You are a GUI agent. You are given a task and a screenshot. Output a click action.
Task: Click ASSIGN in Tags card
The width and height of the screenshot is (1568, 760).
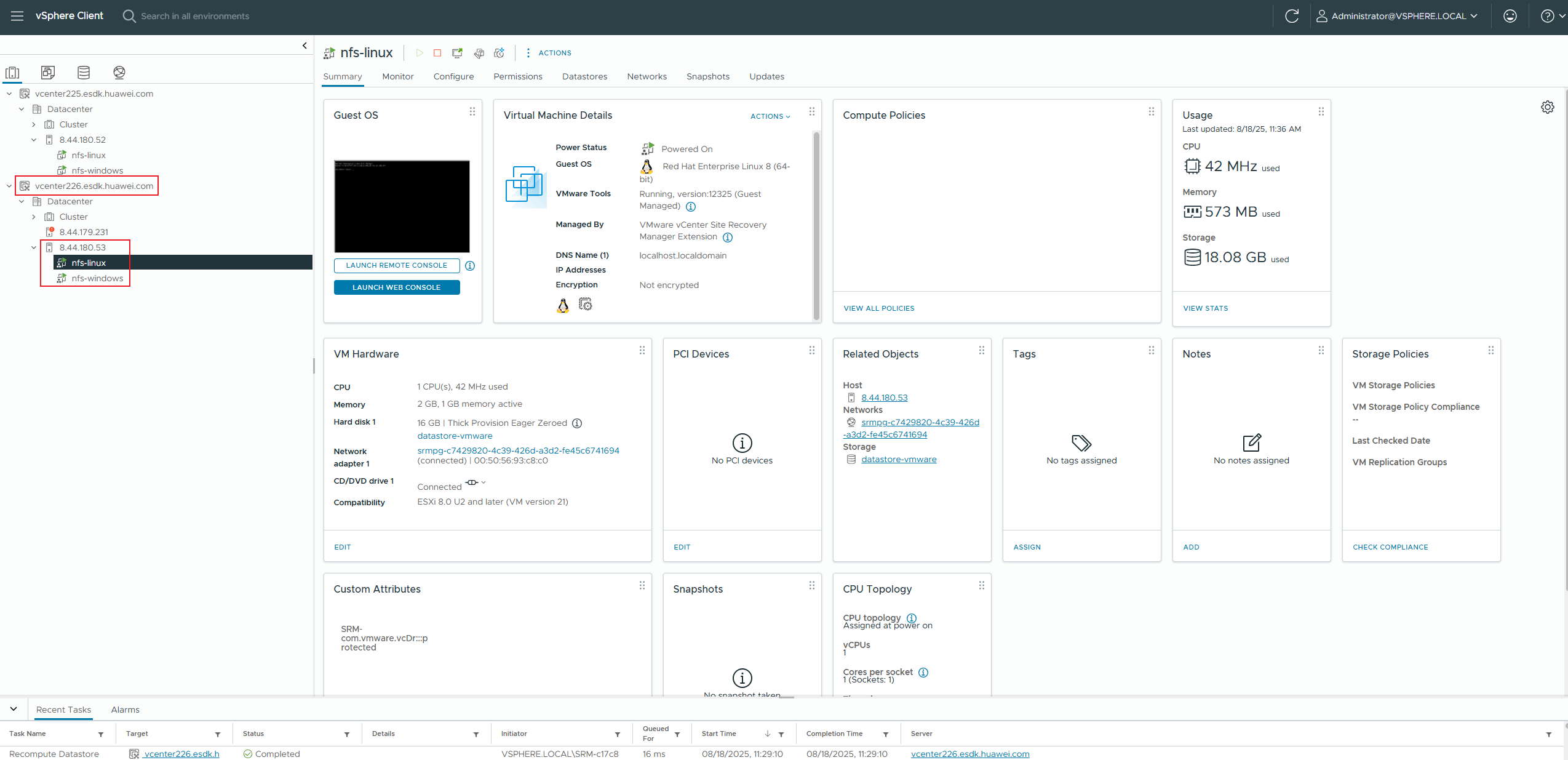[1027, 547]
